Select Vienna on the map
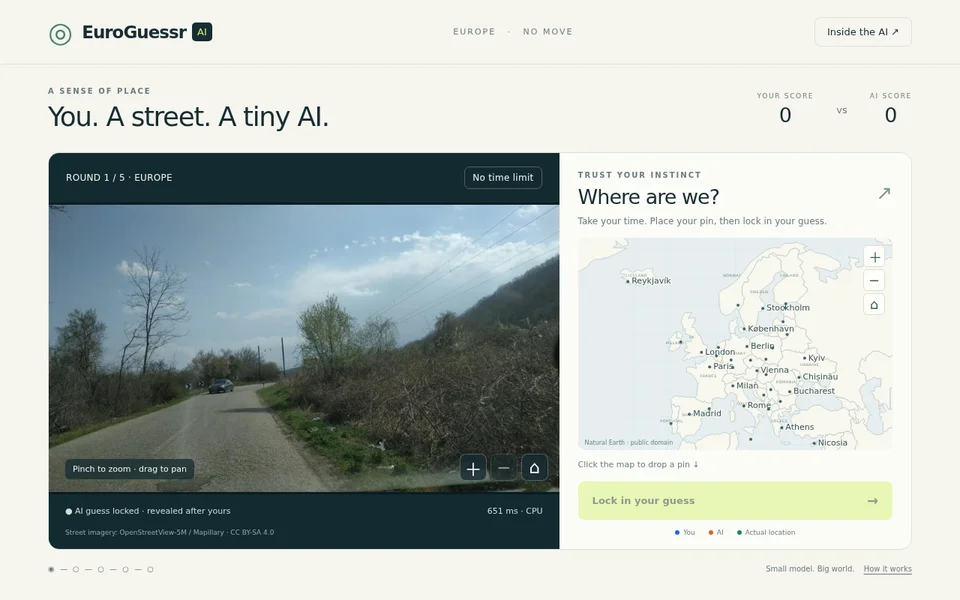The width and height of the screenshot is (960, 600). tap(757, 370)
